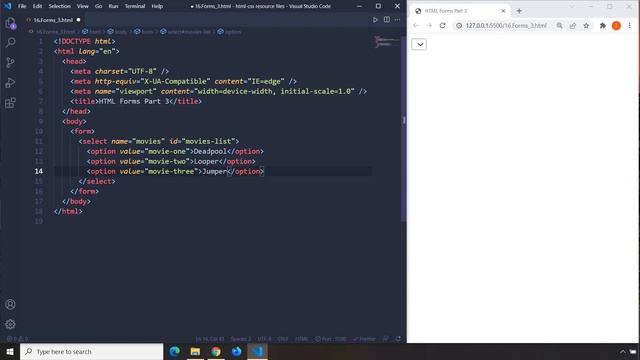Open the Run menu

[113, 6]
